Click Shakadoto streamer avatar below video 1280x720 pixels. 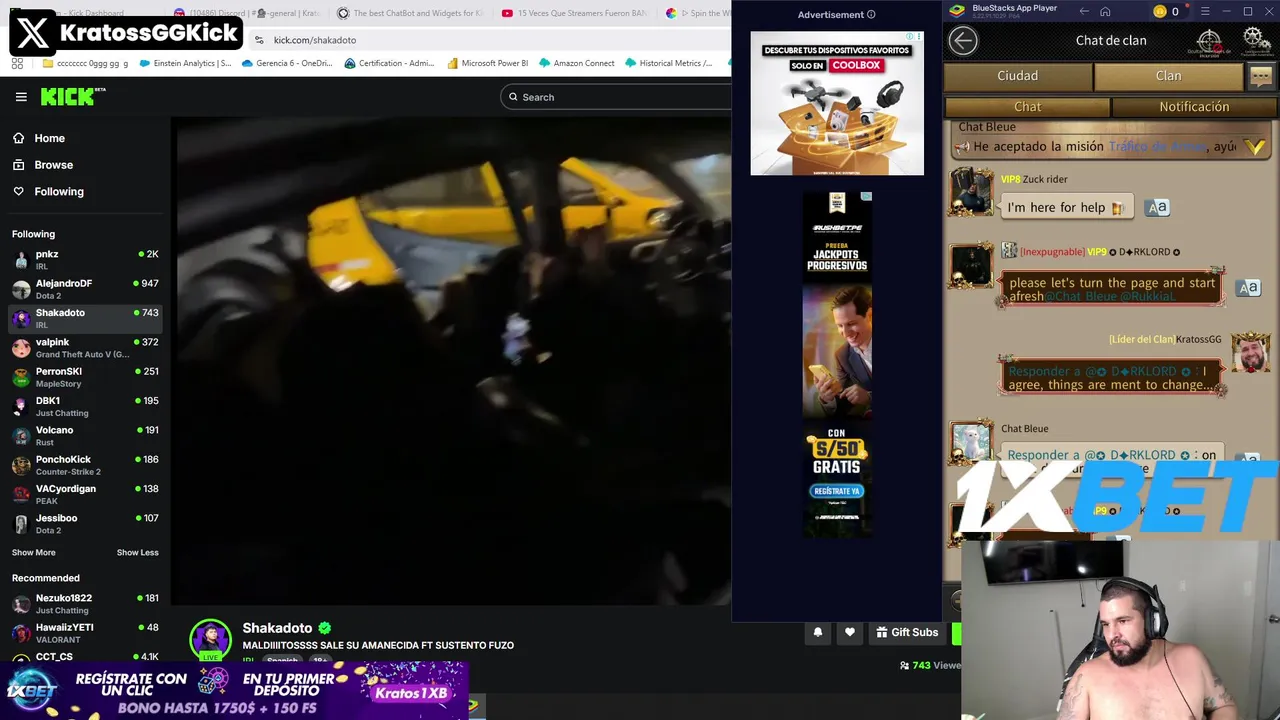click(211, 640)
